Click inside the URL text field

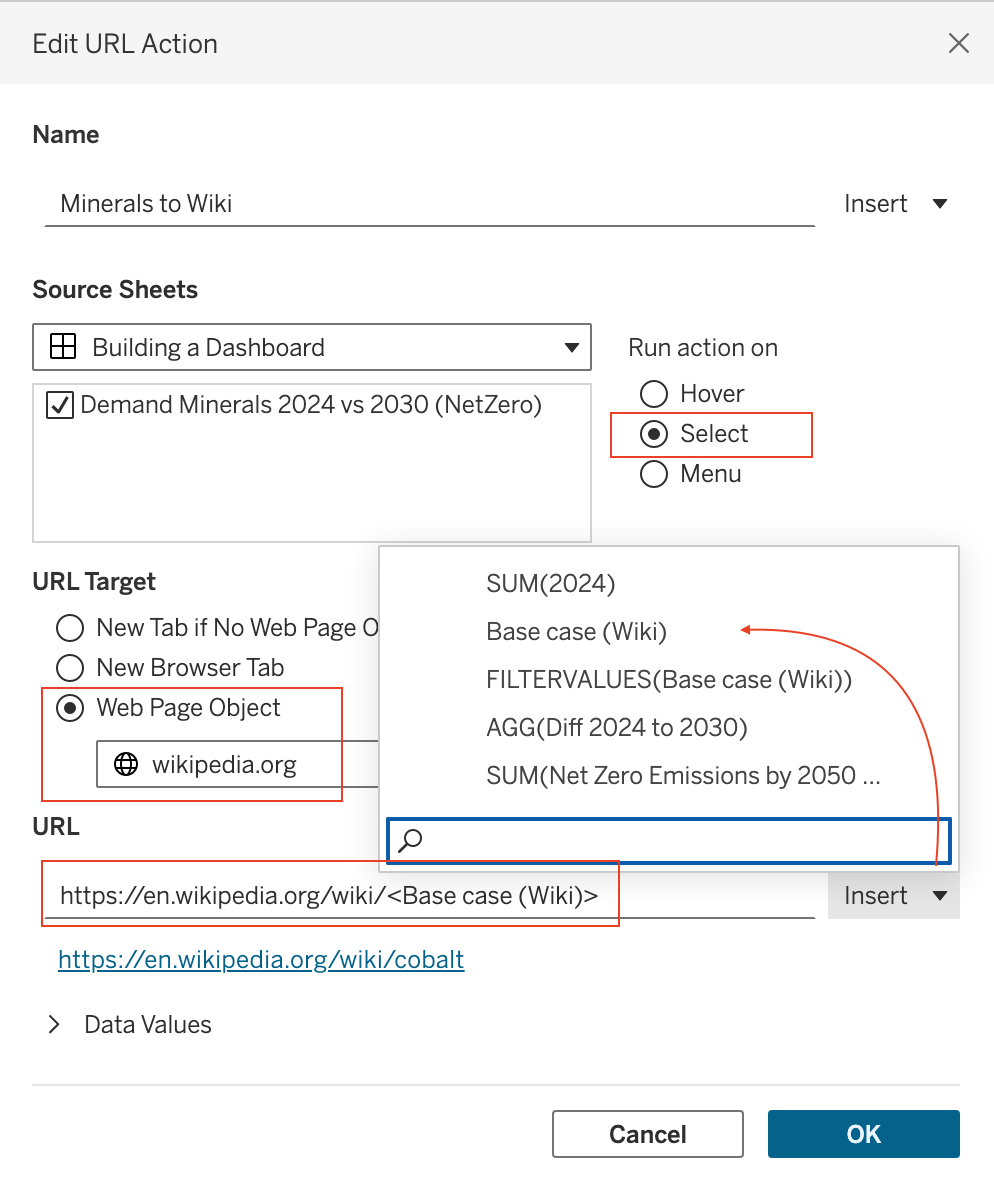click(x=430, y=896)
